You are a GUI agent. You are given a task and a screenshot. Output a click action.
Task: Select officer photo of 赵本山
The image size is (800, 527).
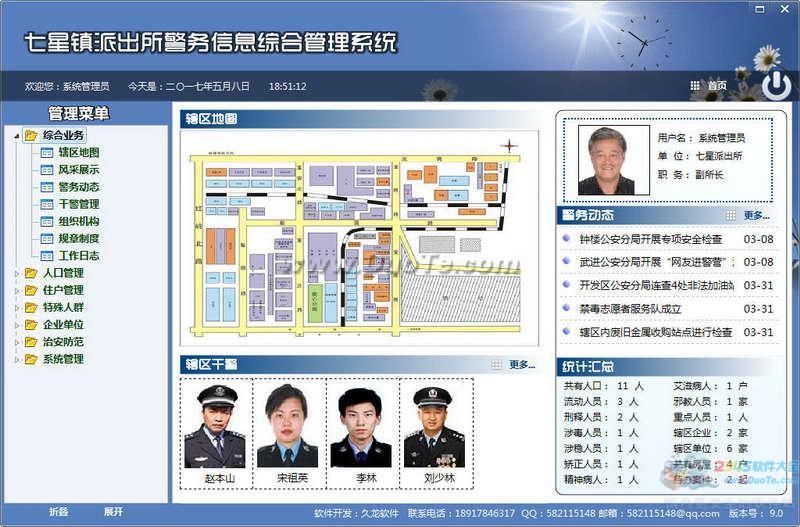point(216,426)
